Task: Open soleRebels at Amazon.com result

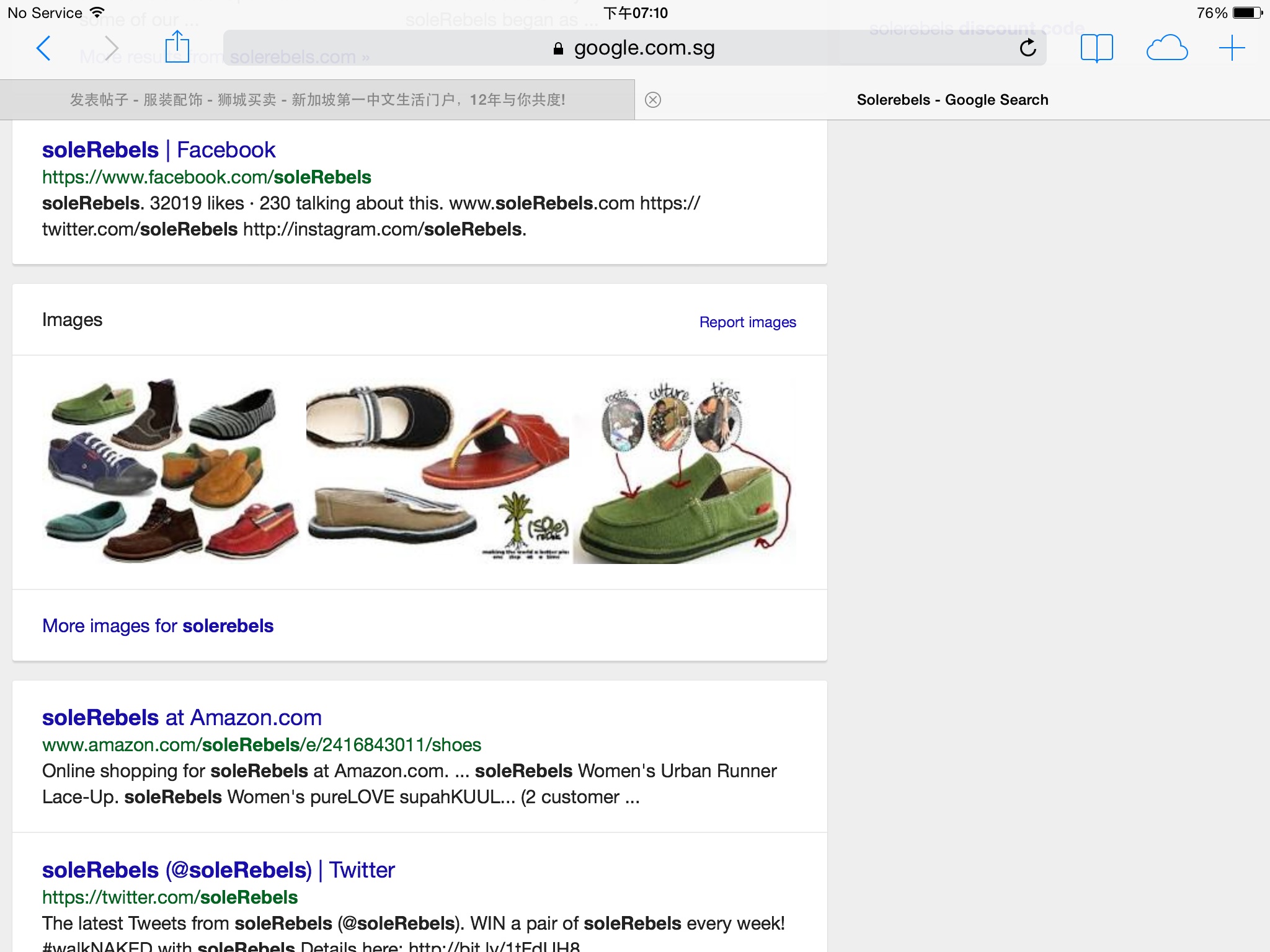Action: pyautogui.click(x=182, y=718)
